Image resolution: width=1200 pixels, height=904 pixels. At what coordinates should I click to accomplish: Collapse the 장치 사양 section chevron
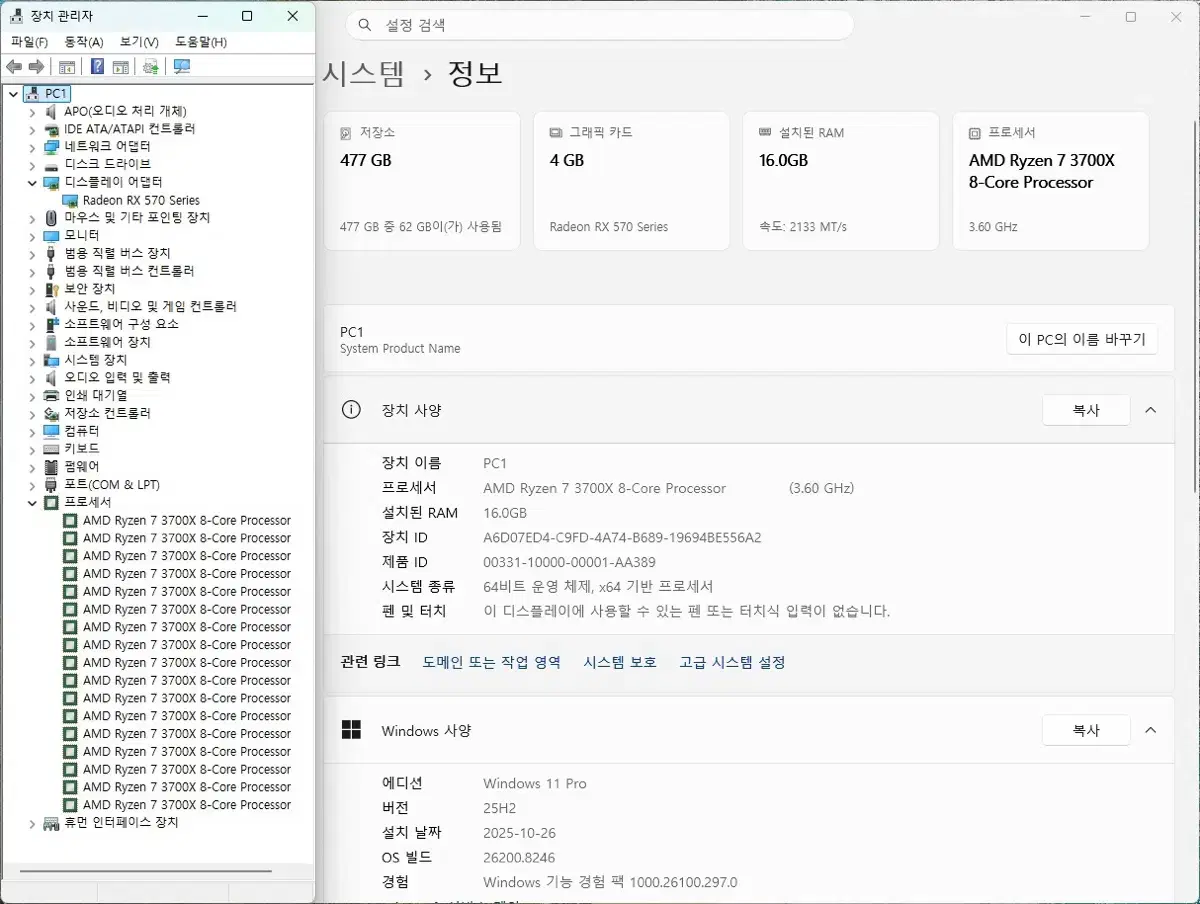[1150, 410]
